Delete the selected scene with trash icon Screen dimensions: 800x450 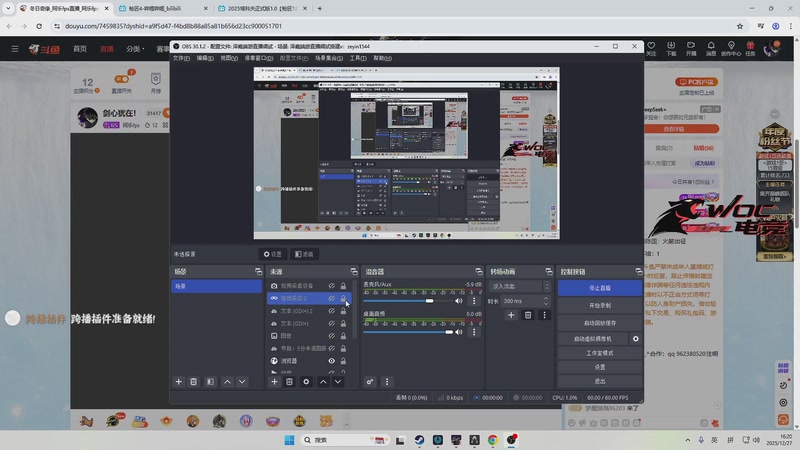[x=193, y=382]
